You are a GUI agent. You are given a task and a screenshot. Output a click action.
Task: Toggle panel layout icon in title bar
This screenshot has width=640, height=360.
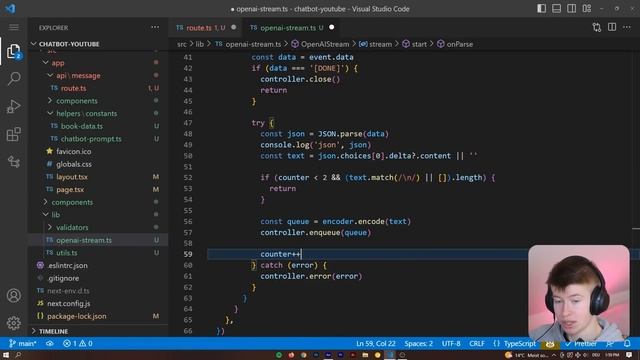[556, 9]
